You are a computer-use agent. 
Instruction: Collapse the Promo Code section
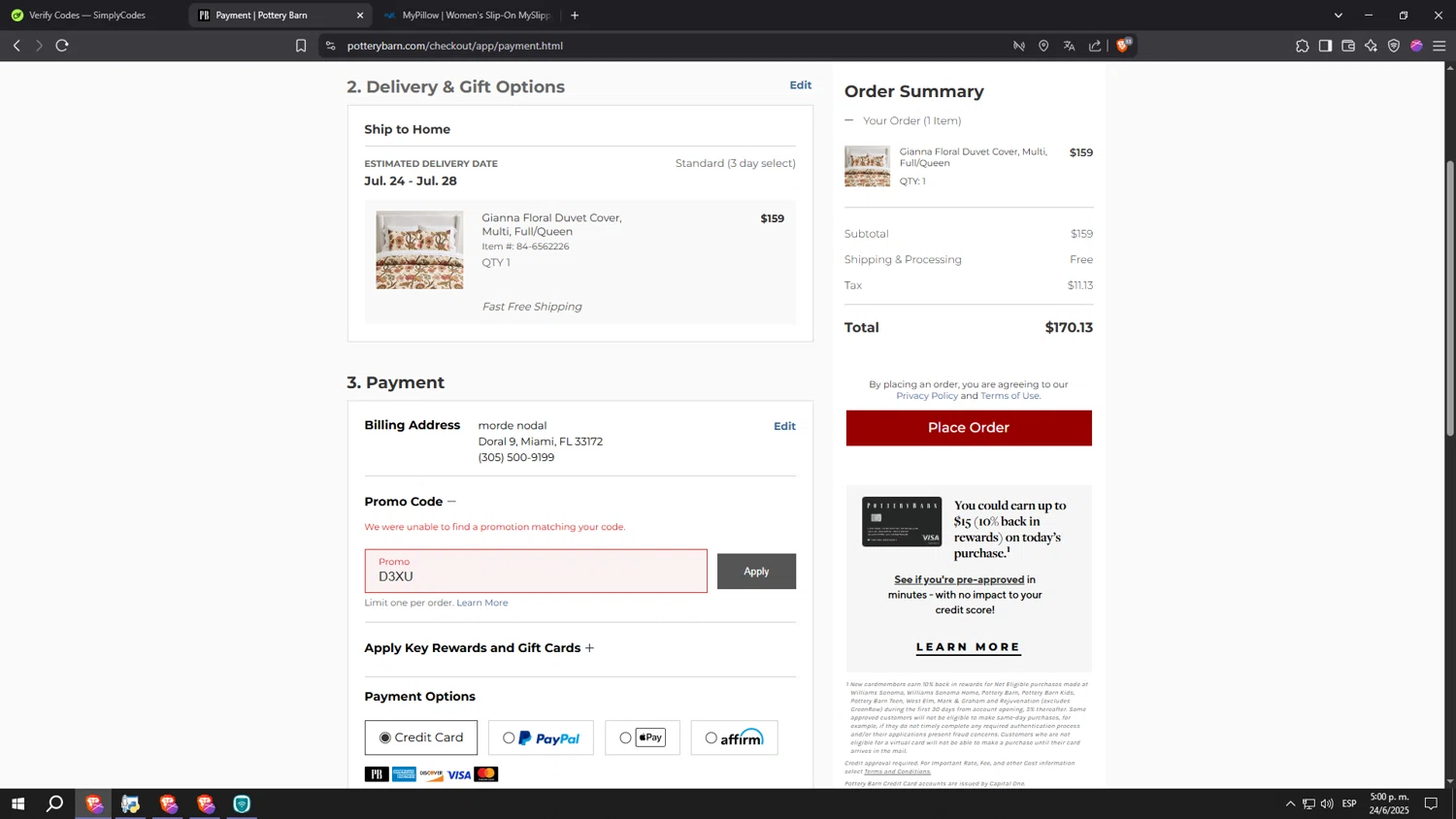451,502
